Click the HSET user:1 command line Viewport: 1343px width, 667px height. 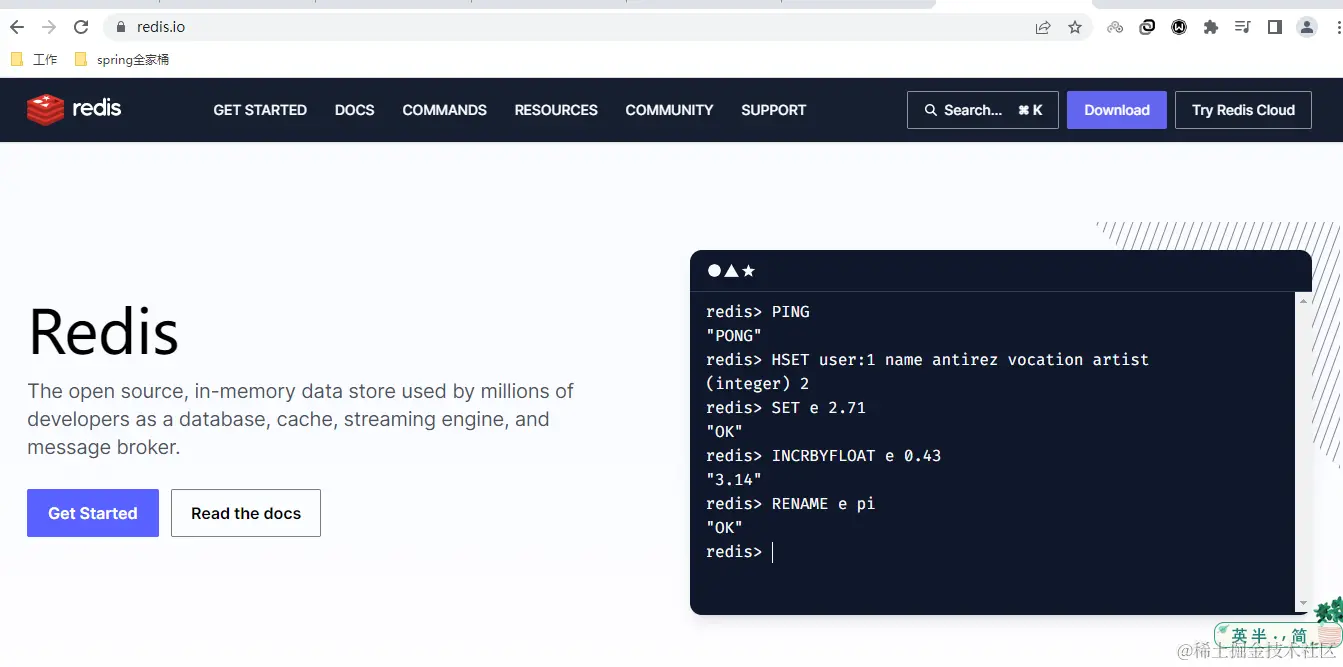927,360
